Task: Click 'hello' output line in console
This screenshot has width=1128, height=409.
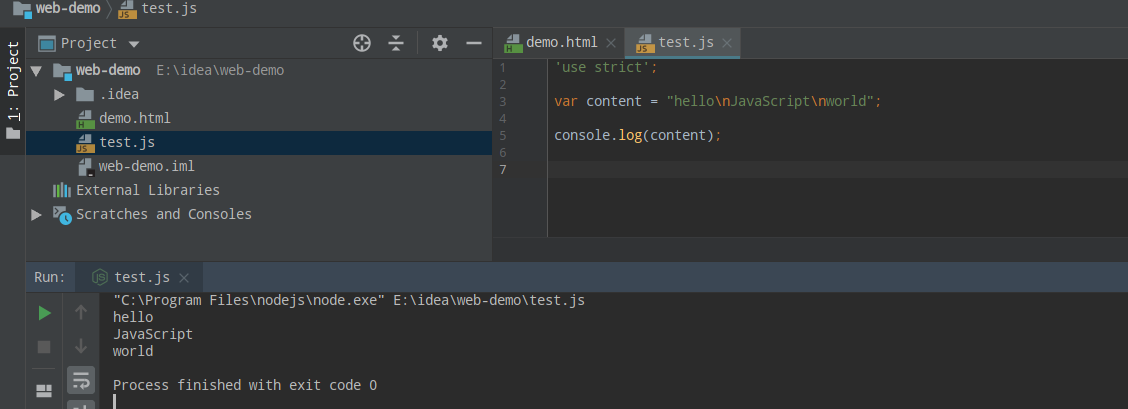Action: pos(133,317)
